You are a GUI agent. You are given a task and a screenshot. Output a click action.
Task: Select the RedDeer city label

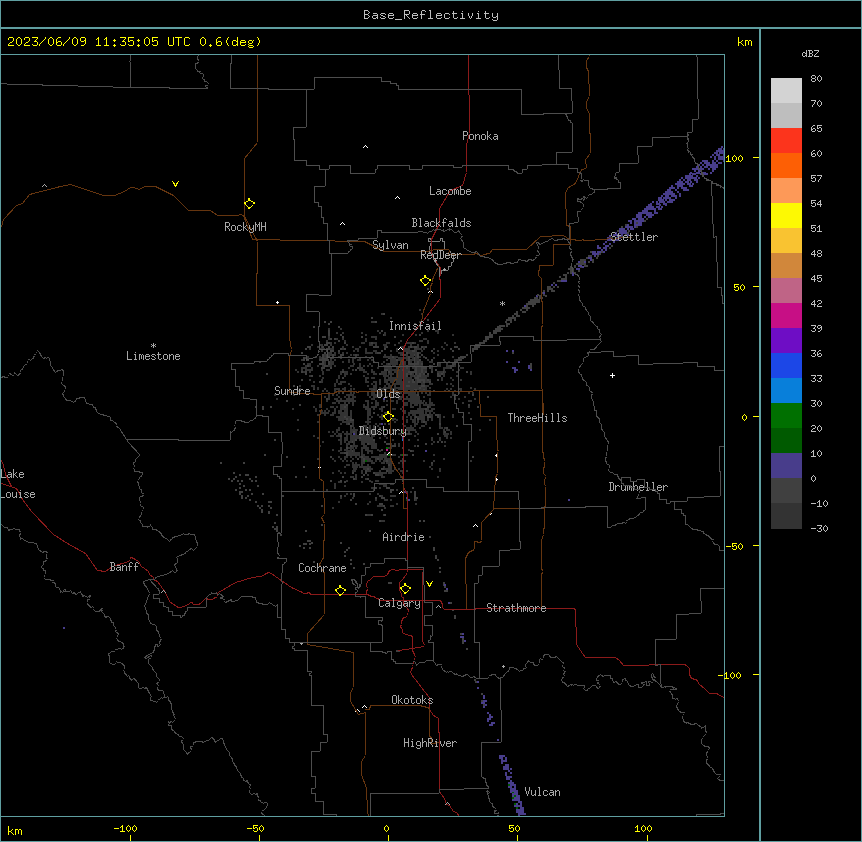(x=441, y=255)
